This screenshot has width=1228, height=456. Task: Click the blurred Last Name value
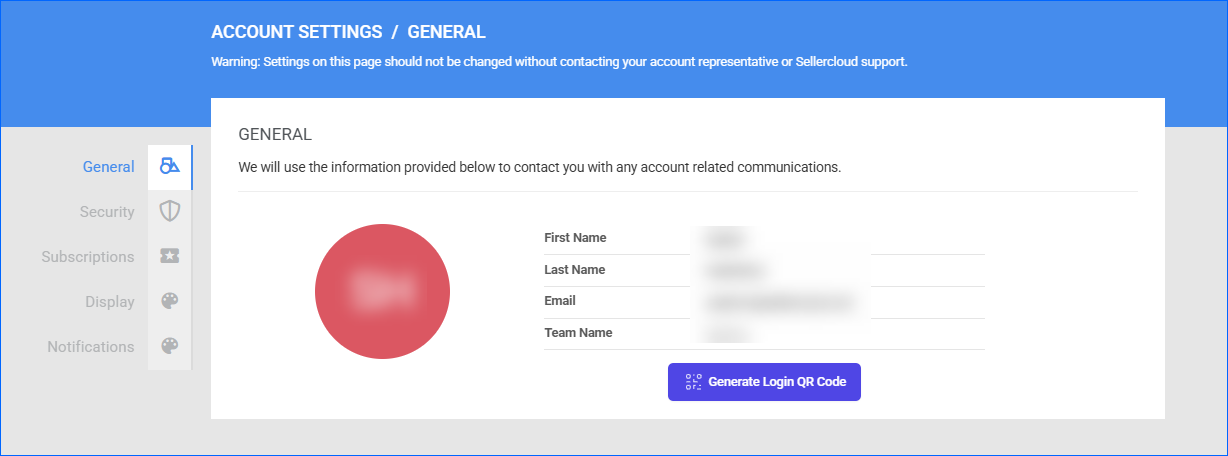735,270
